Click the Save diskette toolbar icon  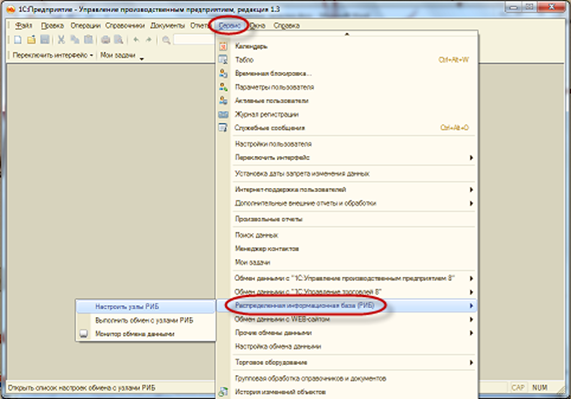pos(45,40)
